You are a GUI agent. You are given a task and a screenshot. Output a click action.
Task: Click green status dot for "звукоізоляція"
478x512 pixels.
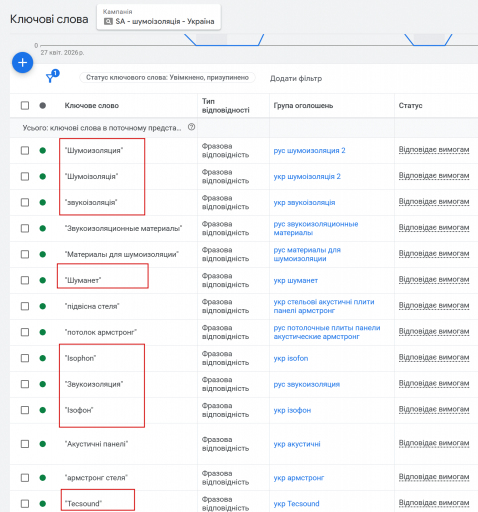(43, 202)
